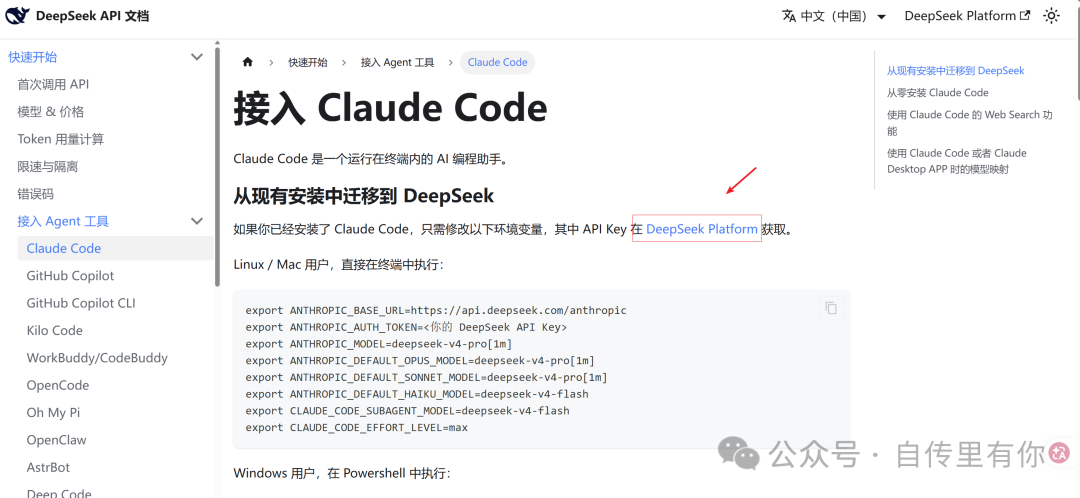The width and height of the screenshot is (1080, 498).
Task: Click the 接入 Claude Code page heading
Action: [x=391, y=110]
